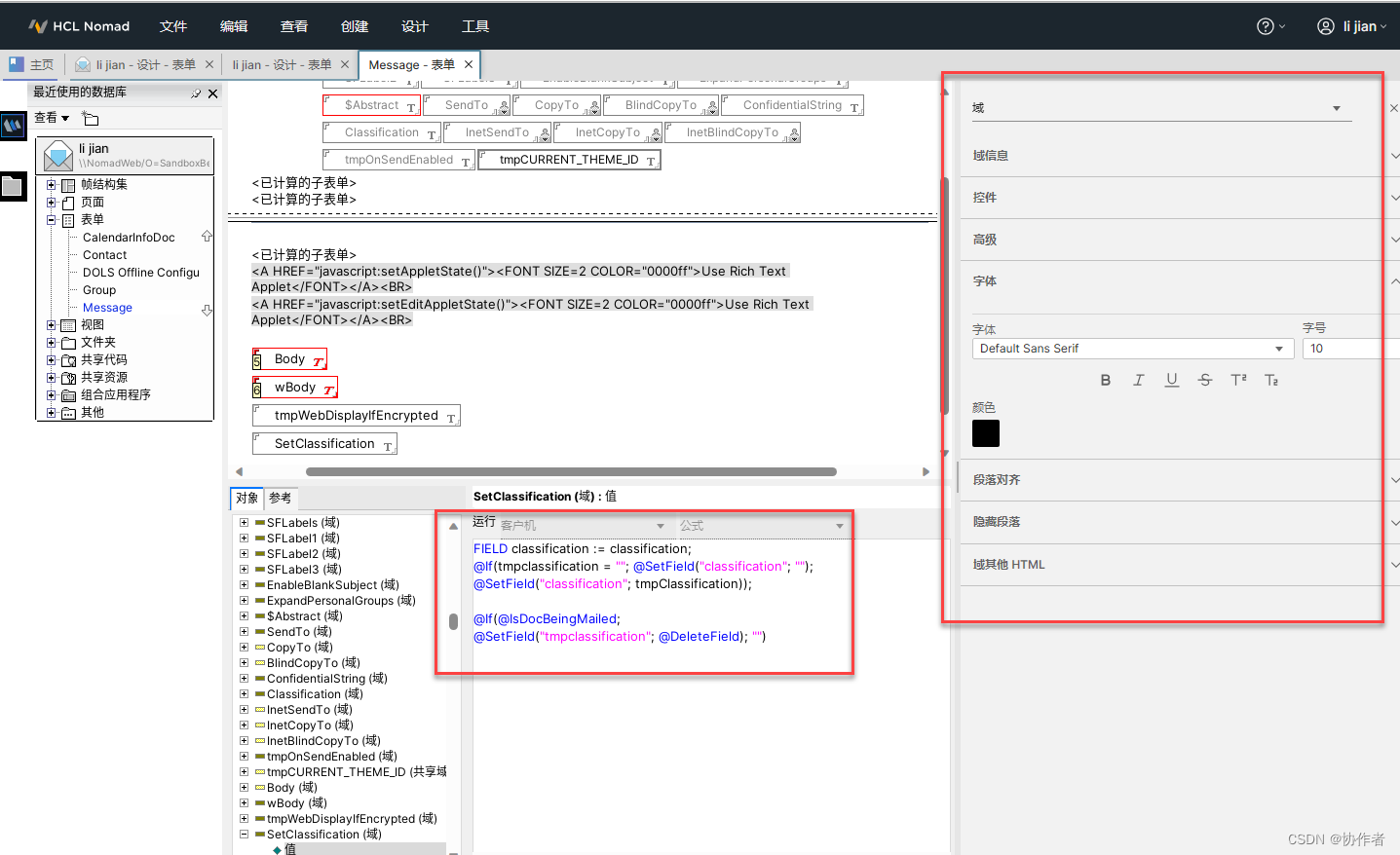This screenshot has width=1400, height=855.
Task: Expand the SFLabels (域) object node
Action: pos(244,523)
